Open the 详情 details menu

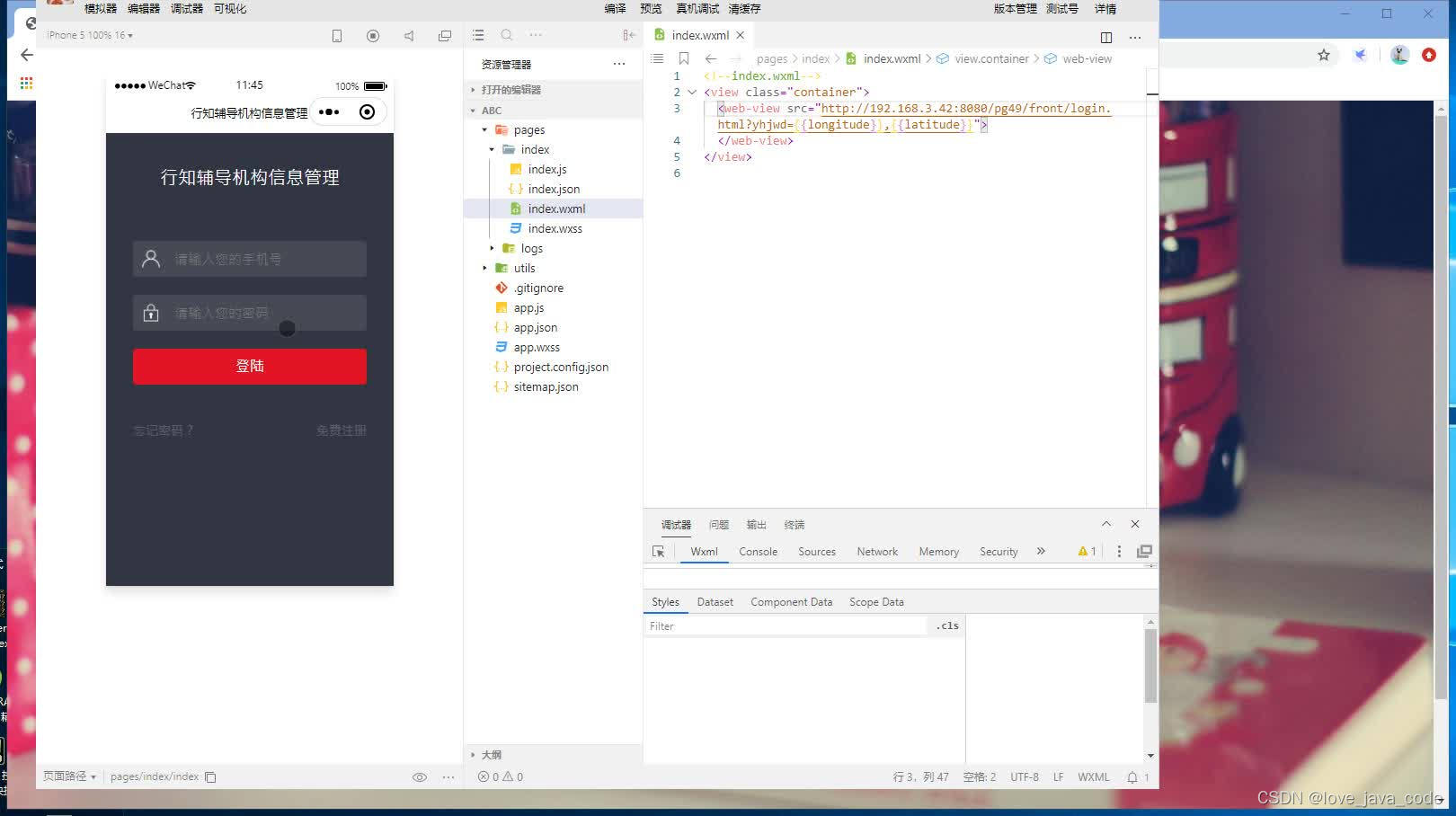click(1105, 8)
